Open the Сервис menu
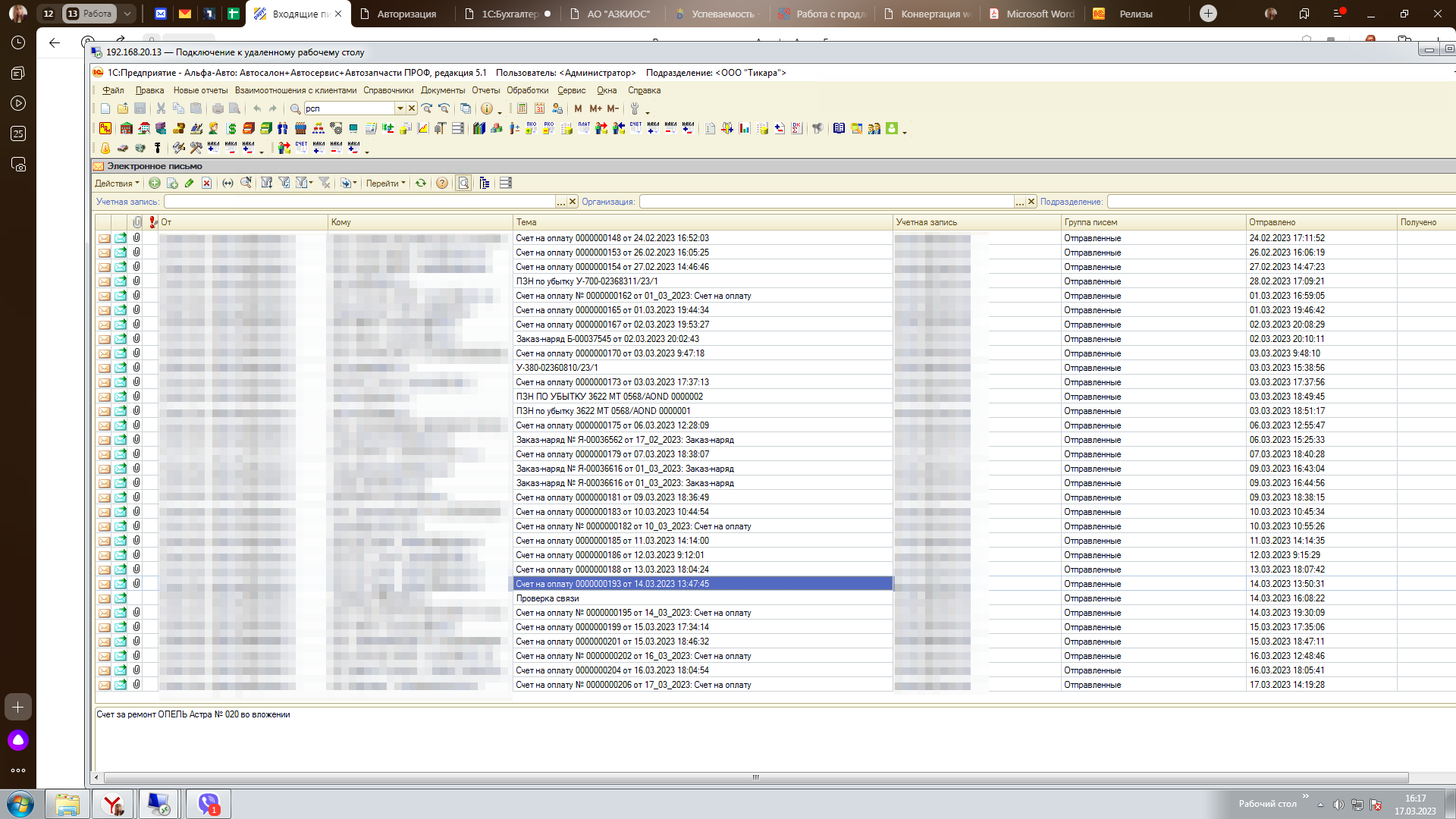The height and width of the screenshot is (819, 1456). click(x=571, y=90)
